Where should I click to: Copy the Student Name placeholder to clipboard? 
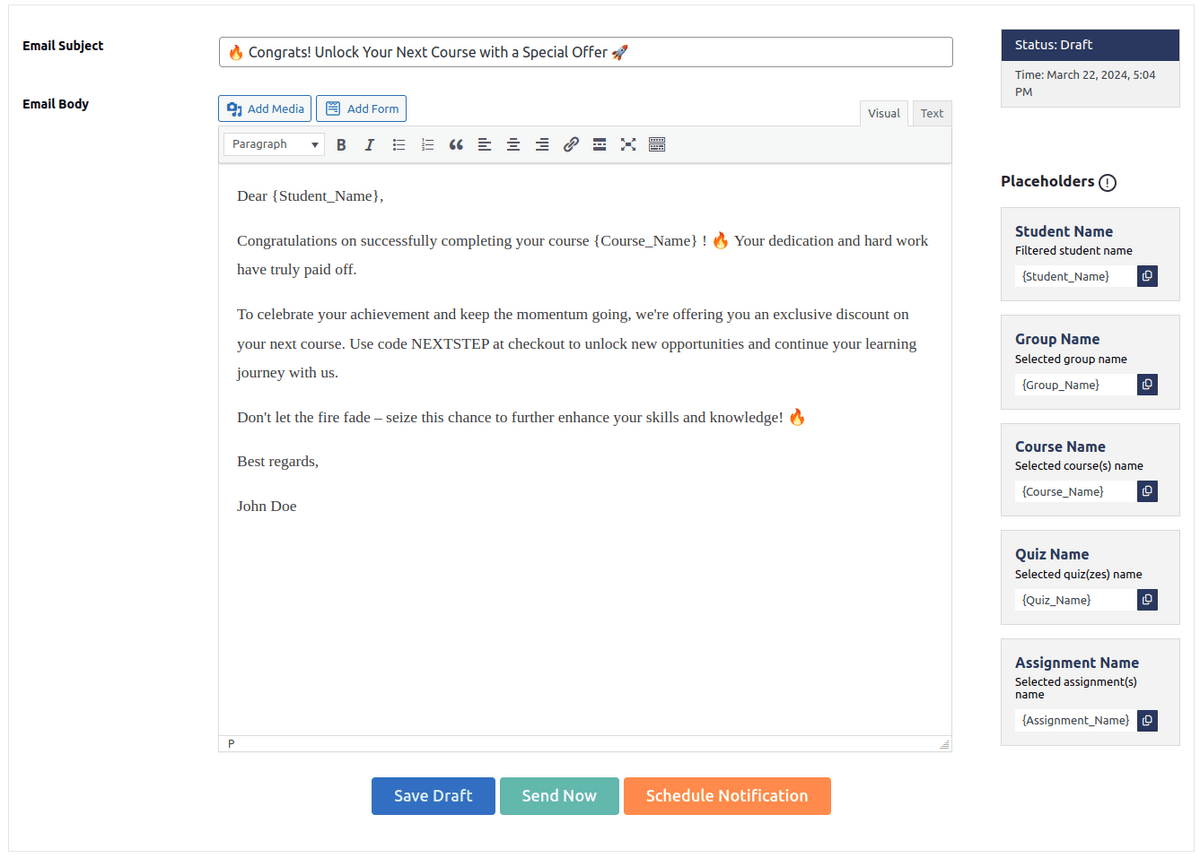(1146, 275)
